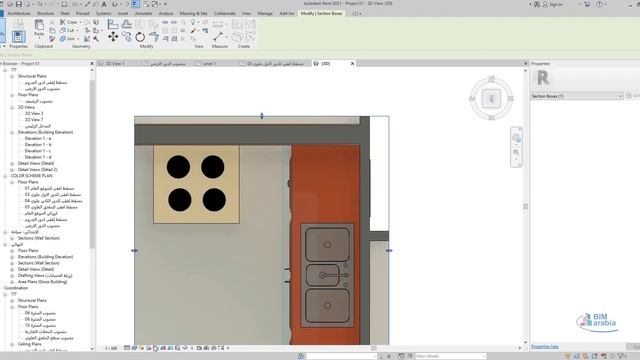This screenshot has height=360, width=640.
Task: Collapse the 3D Views tree node
Action: pyautogui.click(x=12, y=107)
